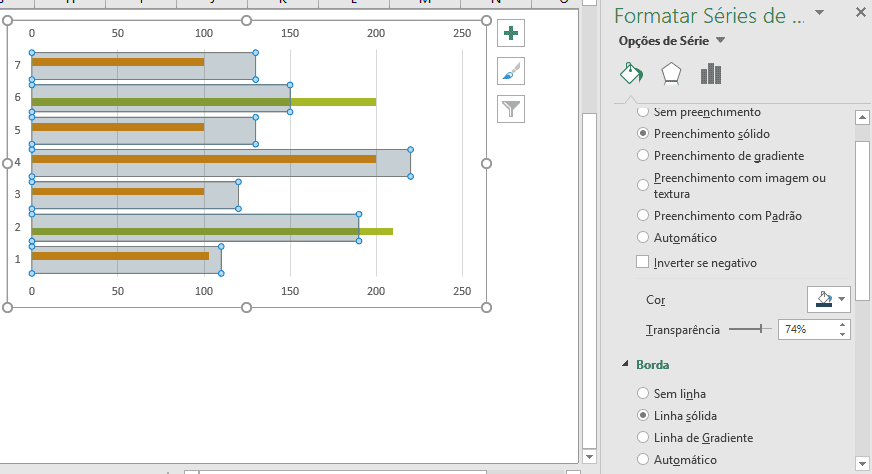
Task: Select Preenchimento com Padrão radio button
Action: (x=643, y=215)
